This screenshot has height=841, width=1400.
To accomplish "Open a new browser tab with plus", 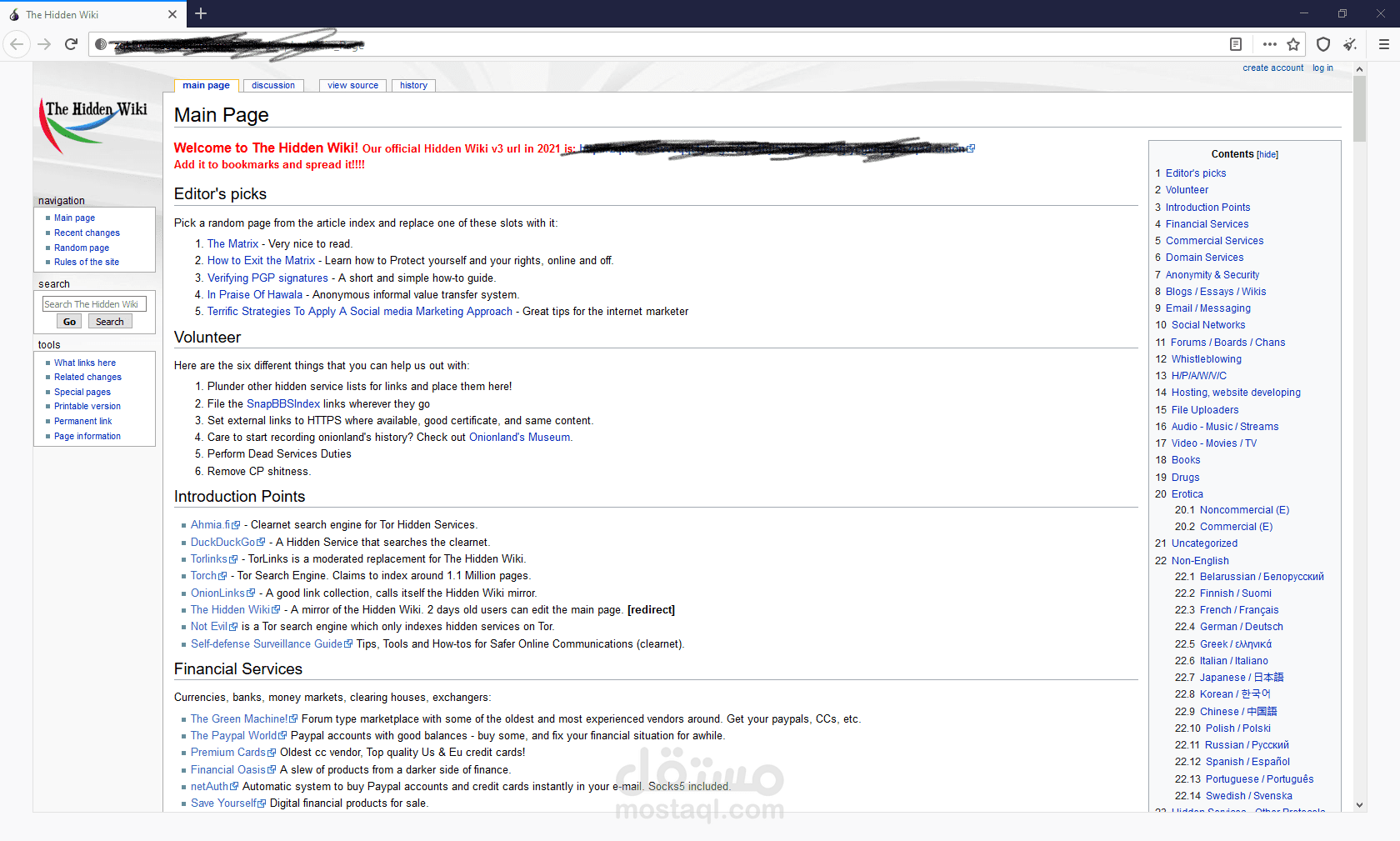I will (x=201, y=13).
